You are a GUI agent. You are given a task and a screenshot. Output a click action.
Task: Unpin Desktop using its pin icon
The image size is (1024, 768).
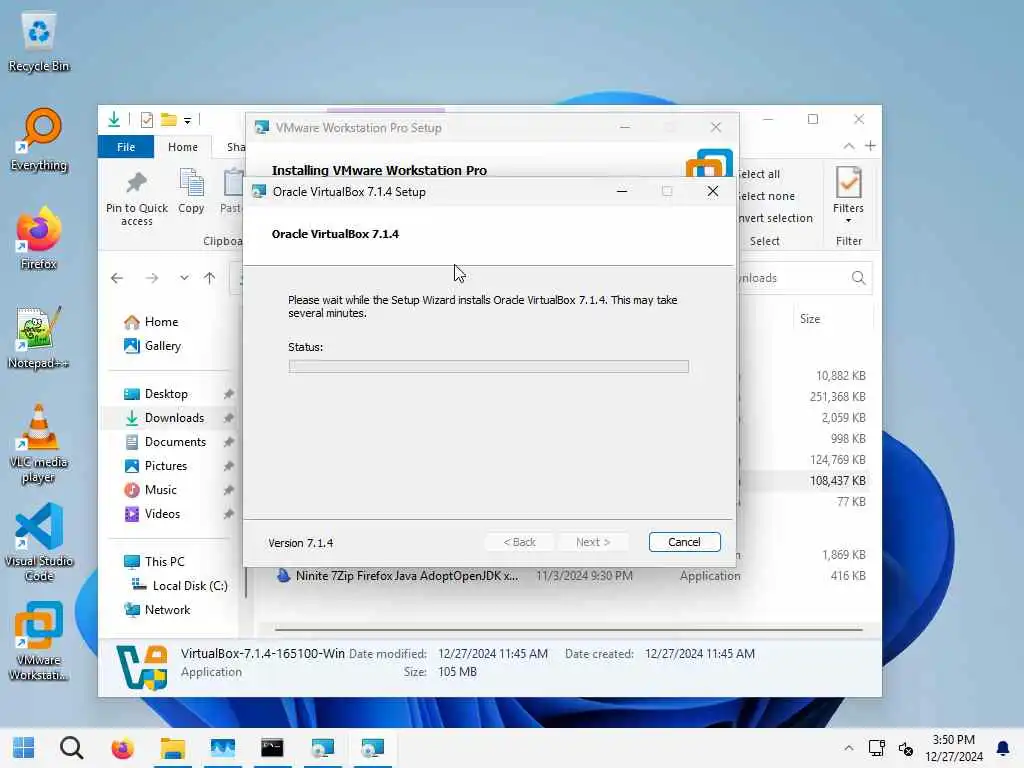click(229, 394)
